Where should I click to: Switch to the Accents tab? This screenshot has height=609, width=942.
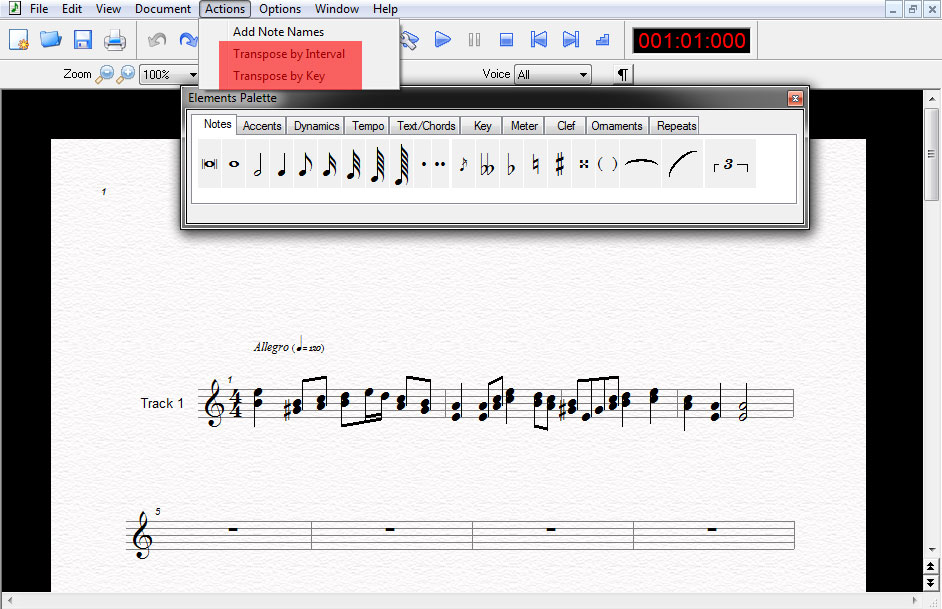262,126
